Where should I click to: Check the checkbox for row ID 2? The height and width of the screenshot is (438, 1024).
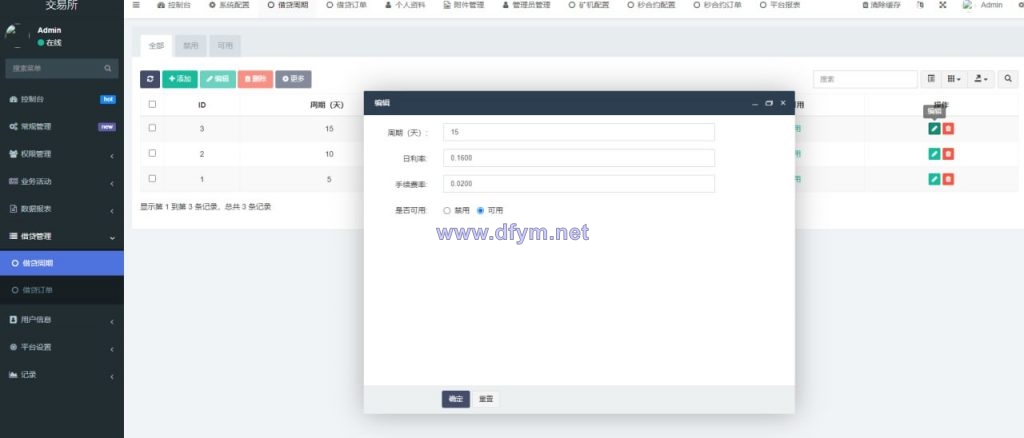[x=152, y=153]
